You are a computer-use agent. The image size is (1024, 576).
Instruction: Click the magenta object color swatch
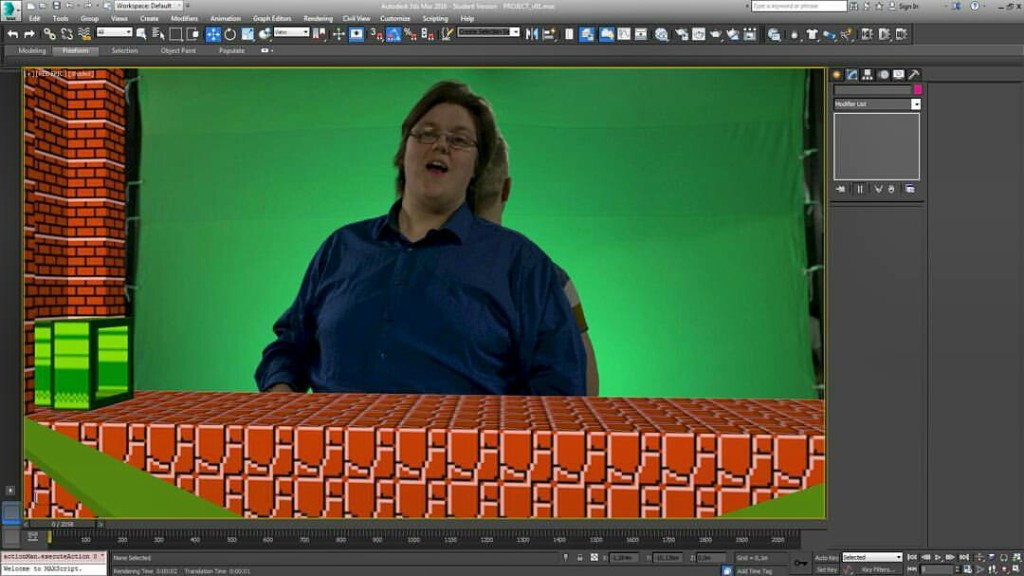(x=918, y=89)
